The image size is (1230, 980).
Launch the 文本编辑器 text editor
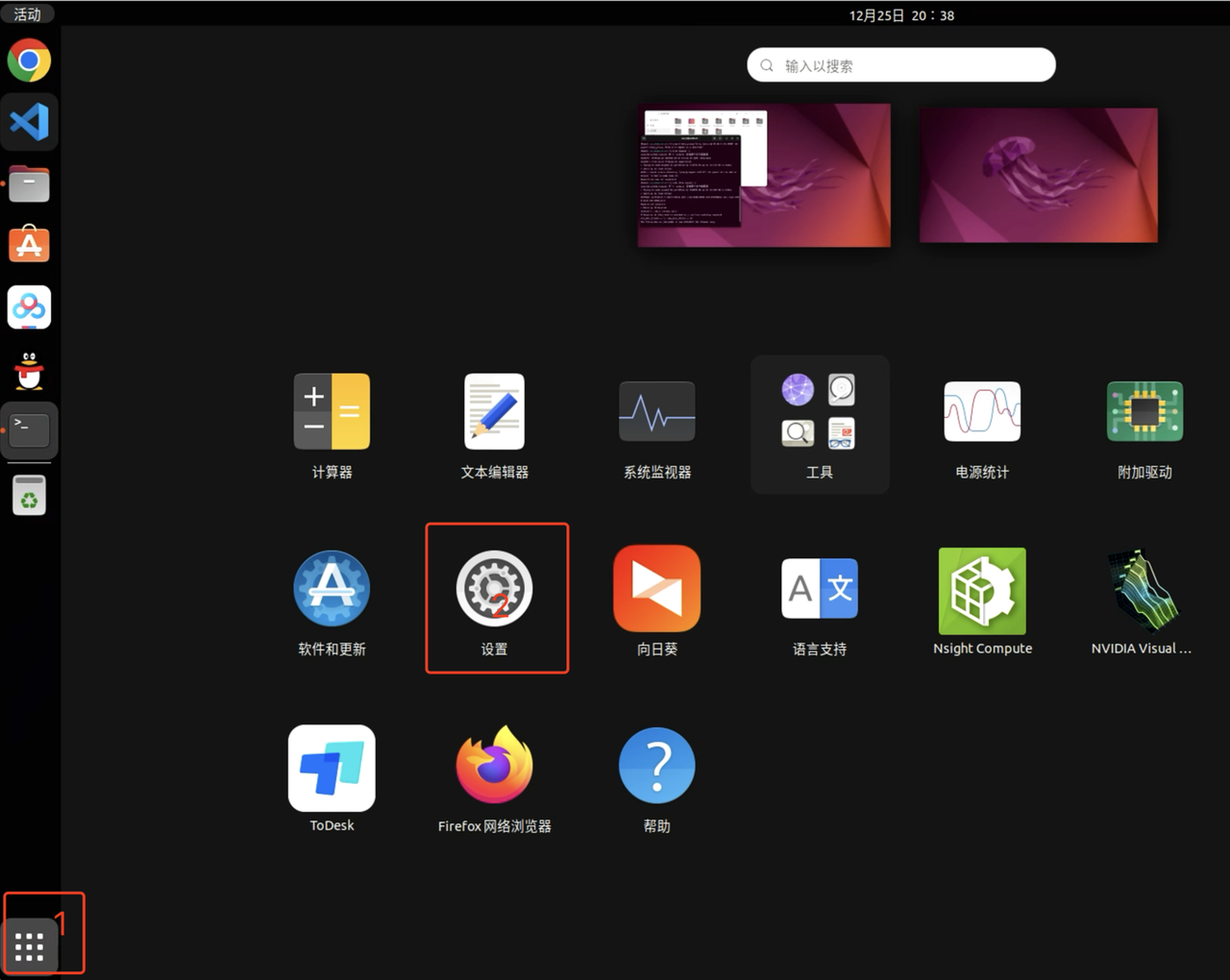pyautogui.click(x=494, y=425)
